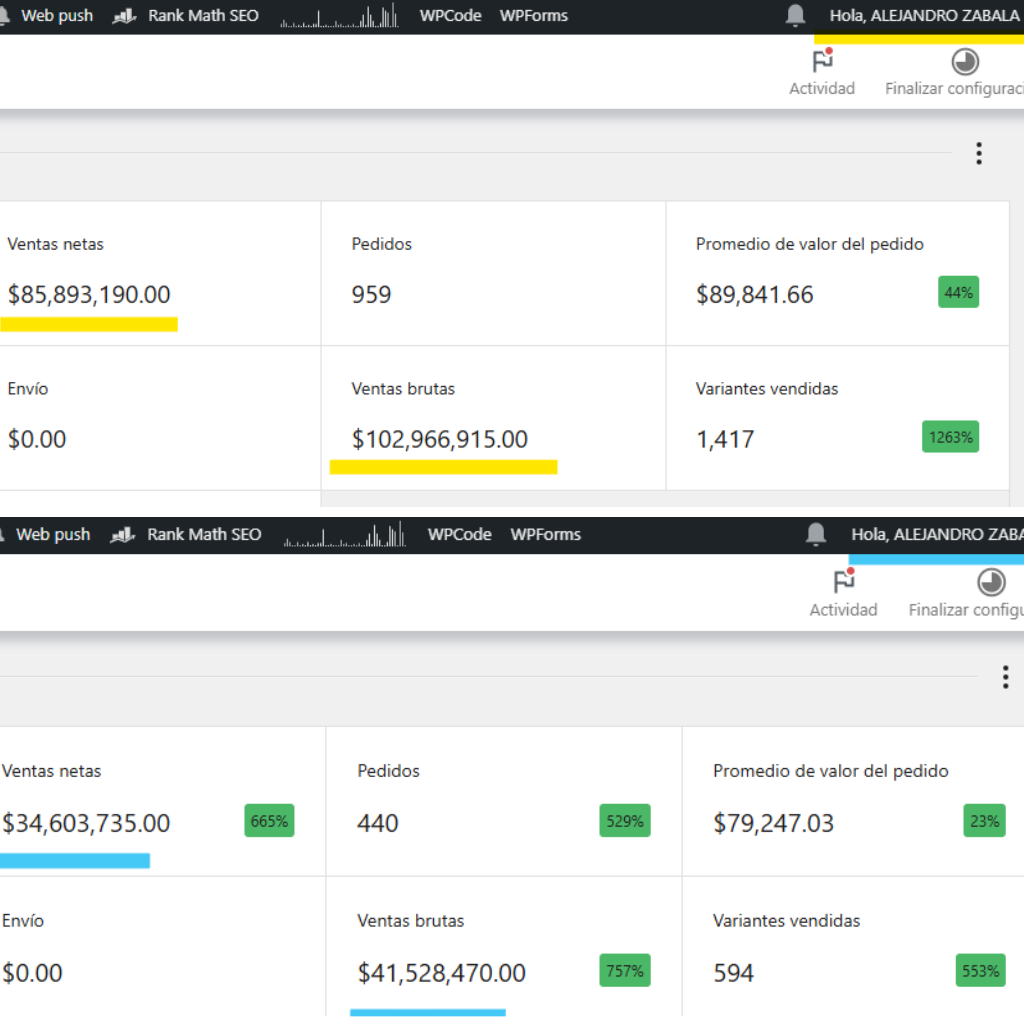Screen dimensions: 1024x1024
Task: Click the Pedidos card showing 440
Action: coord(503,801)
